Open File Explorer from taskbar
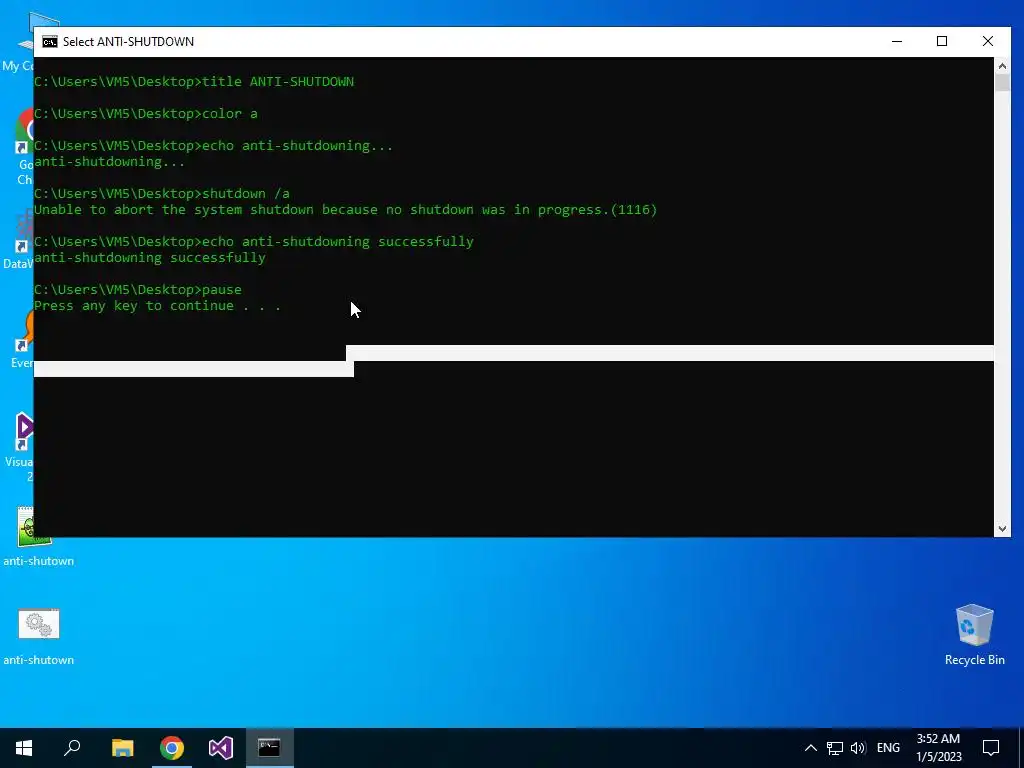 122,748
